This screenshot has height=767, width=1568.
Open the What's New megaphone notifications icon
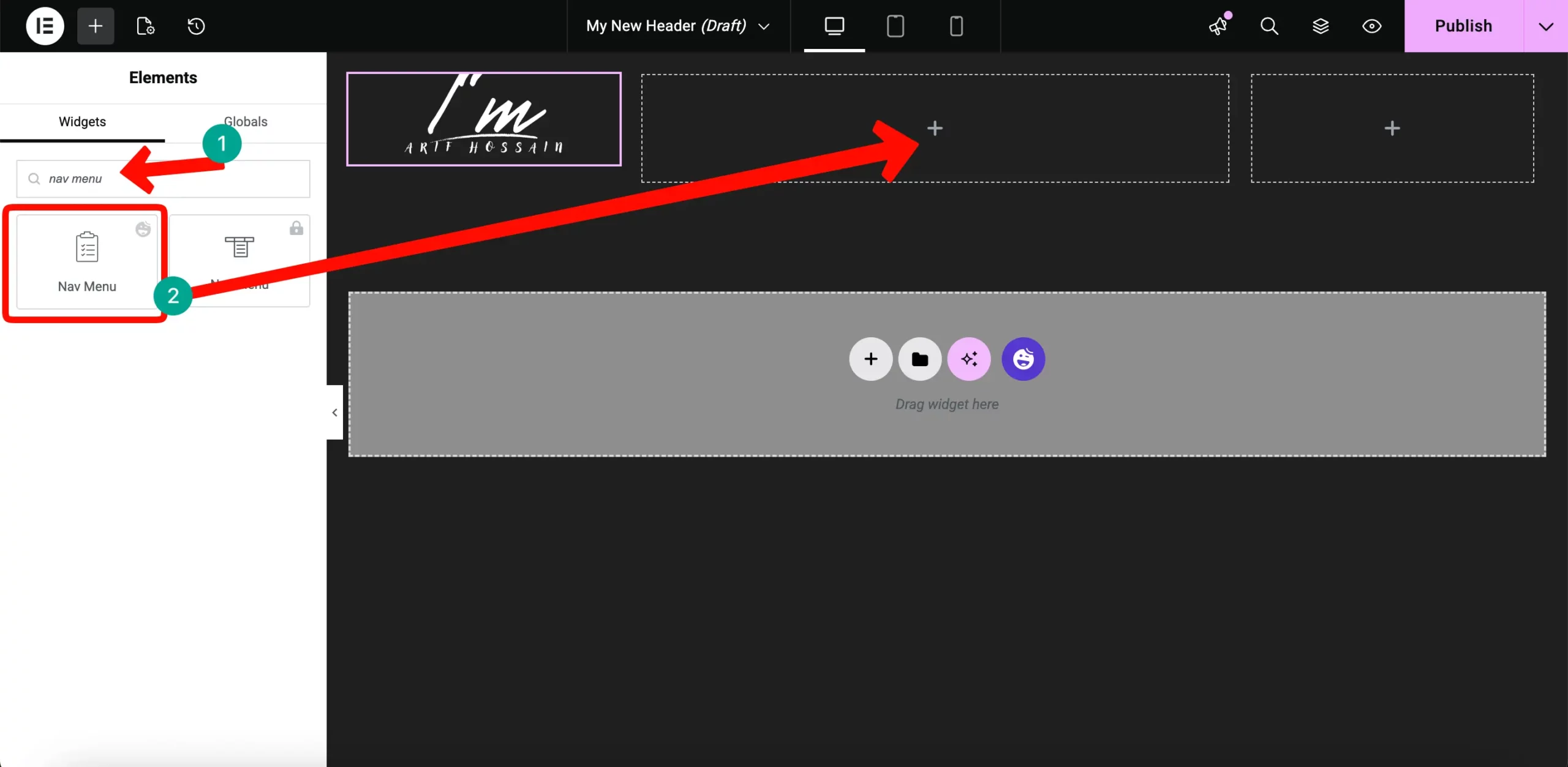point(1219,26)
